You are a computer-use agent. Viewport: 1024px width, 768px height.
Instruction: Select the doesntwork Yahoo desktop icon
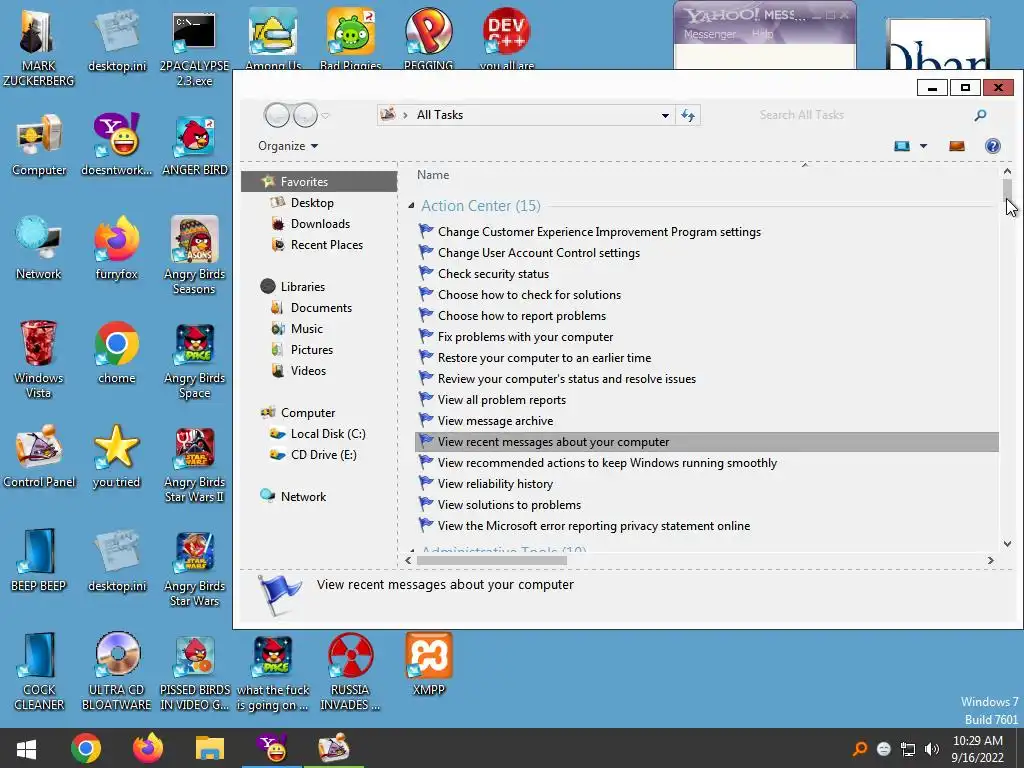[x=116, y=144]
